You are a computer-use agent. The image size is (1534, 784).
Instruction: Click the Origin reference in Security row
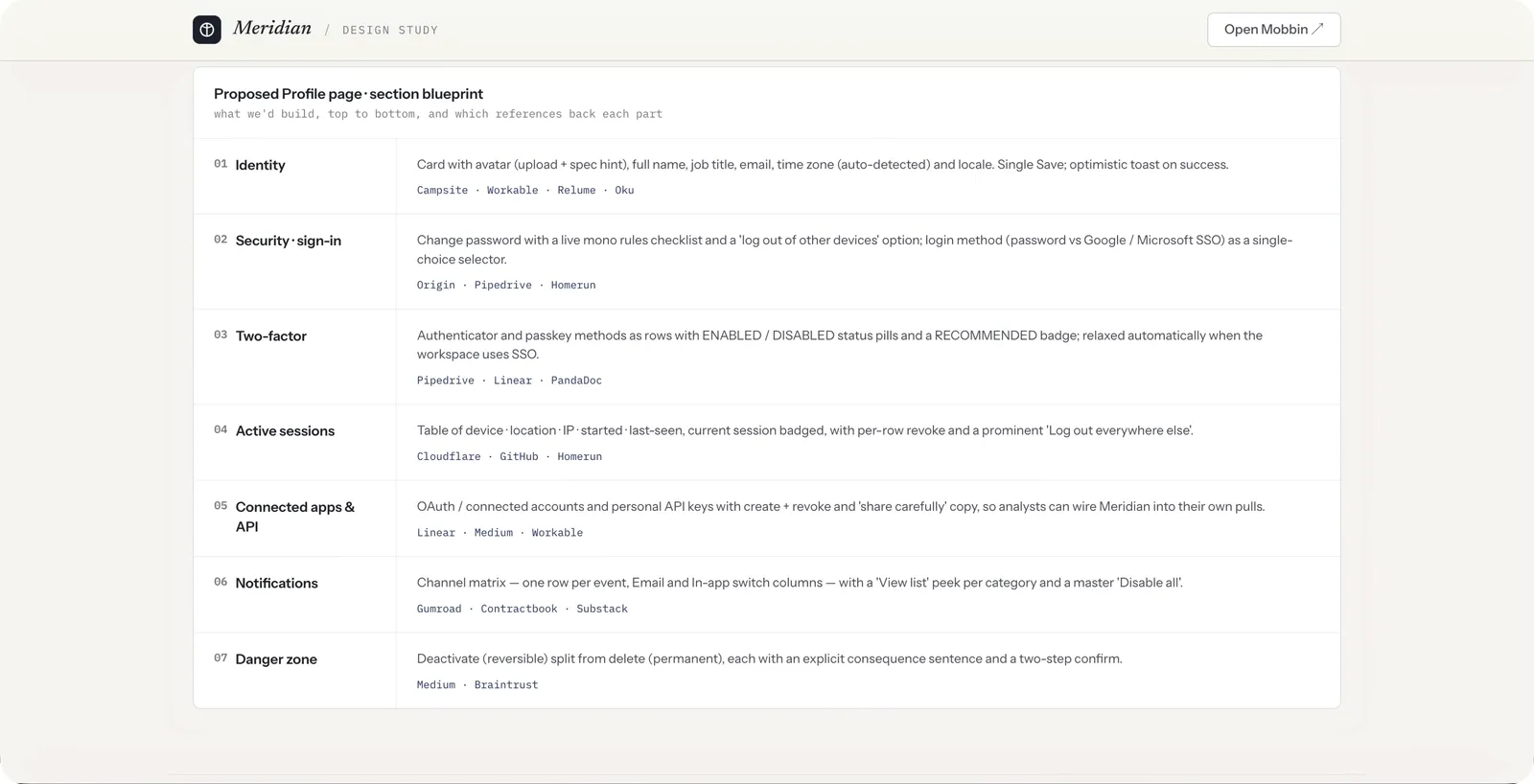click(x=436, y=286)
